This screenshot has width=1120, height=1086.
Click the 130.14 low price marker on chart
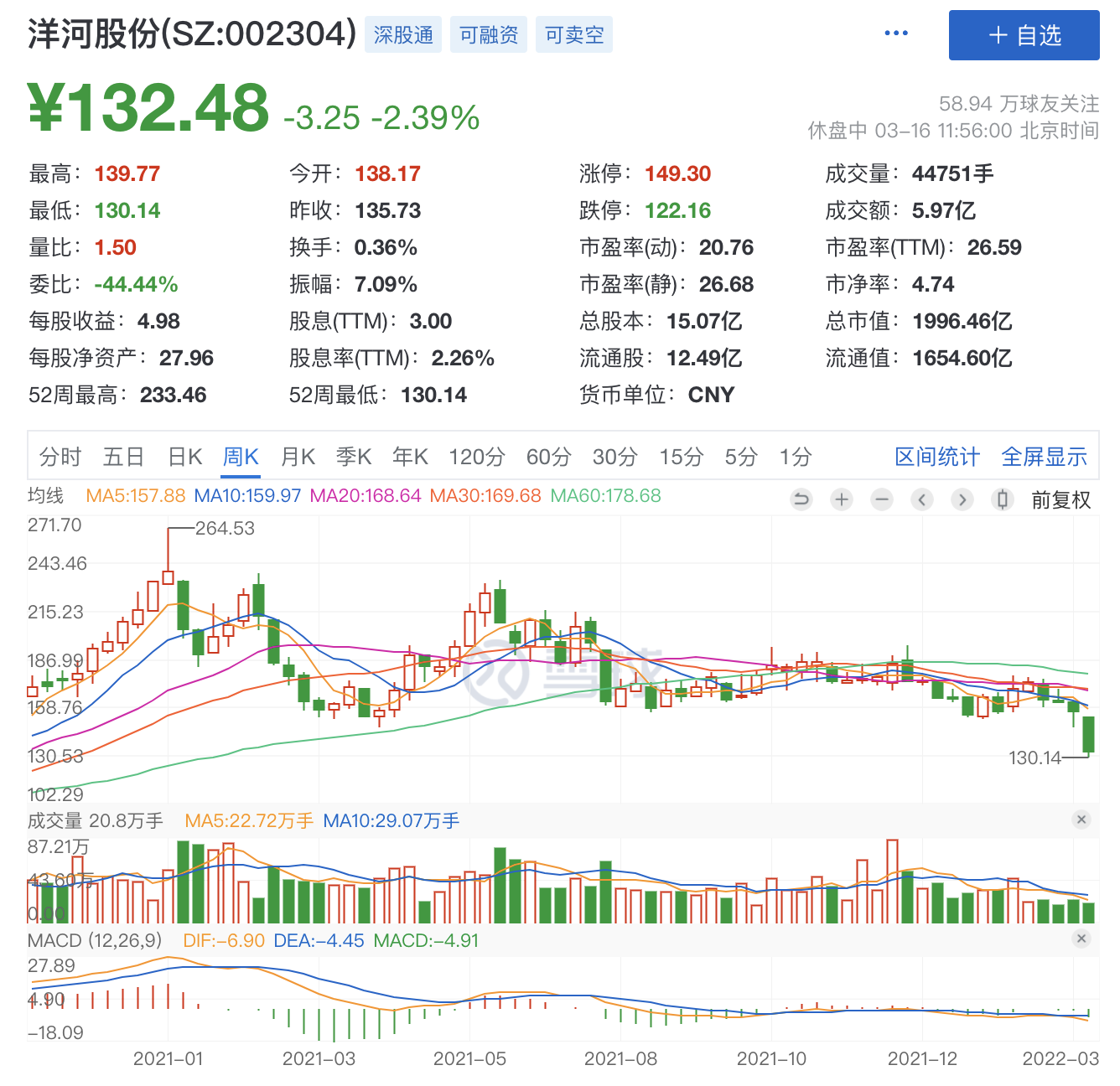point(1034,758)
